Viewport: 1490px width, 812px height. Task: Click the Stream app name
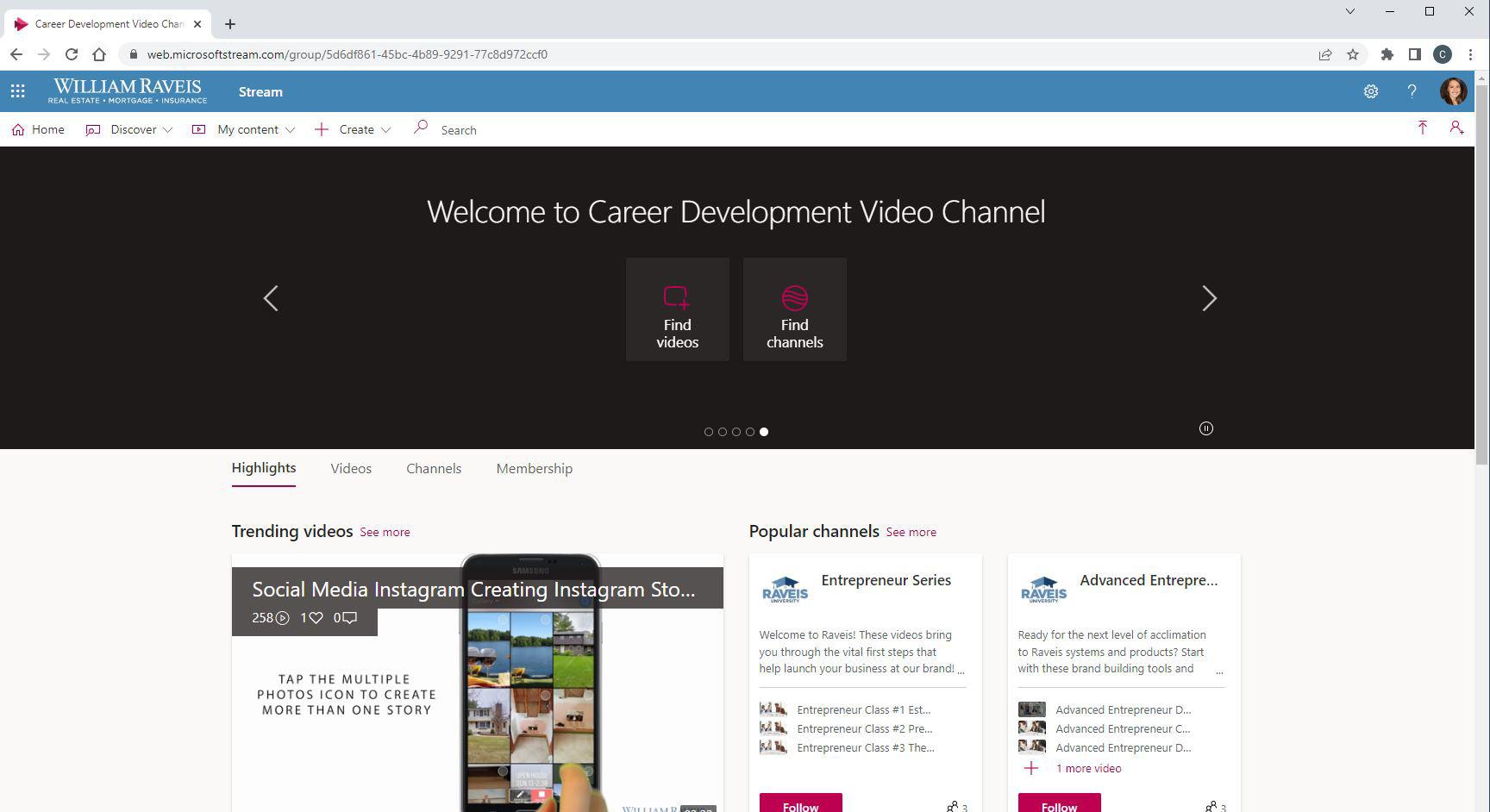260,91
